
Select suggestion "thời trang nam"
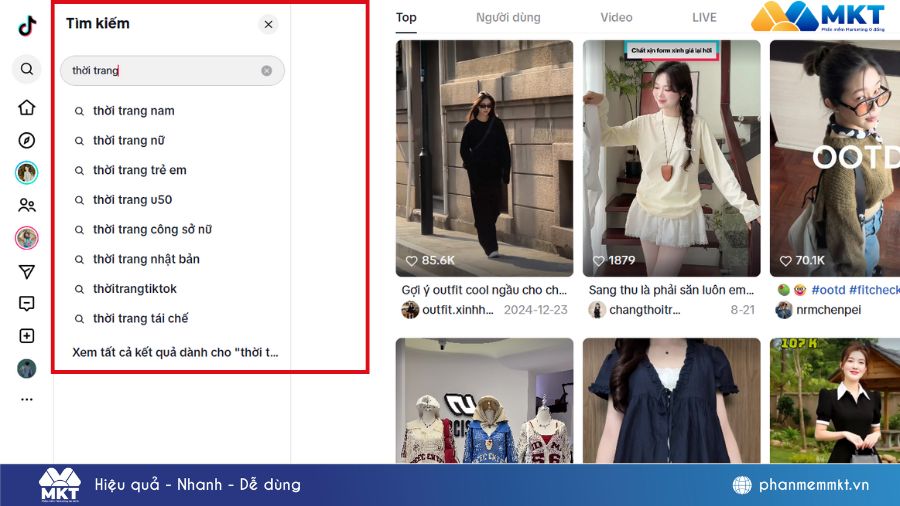[133, 111]
